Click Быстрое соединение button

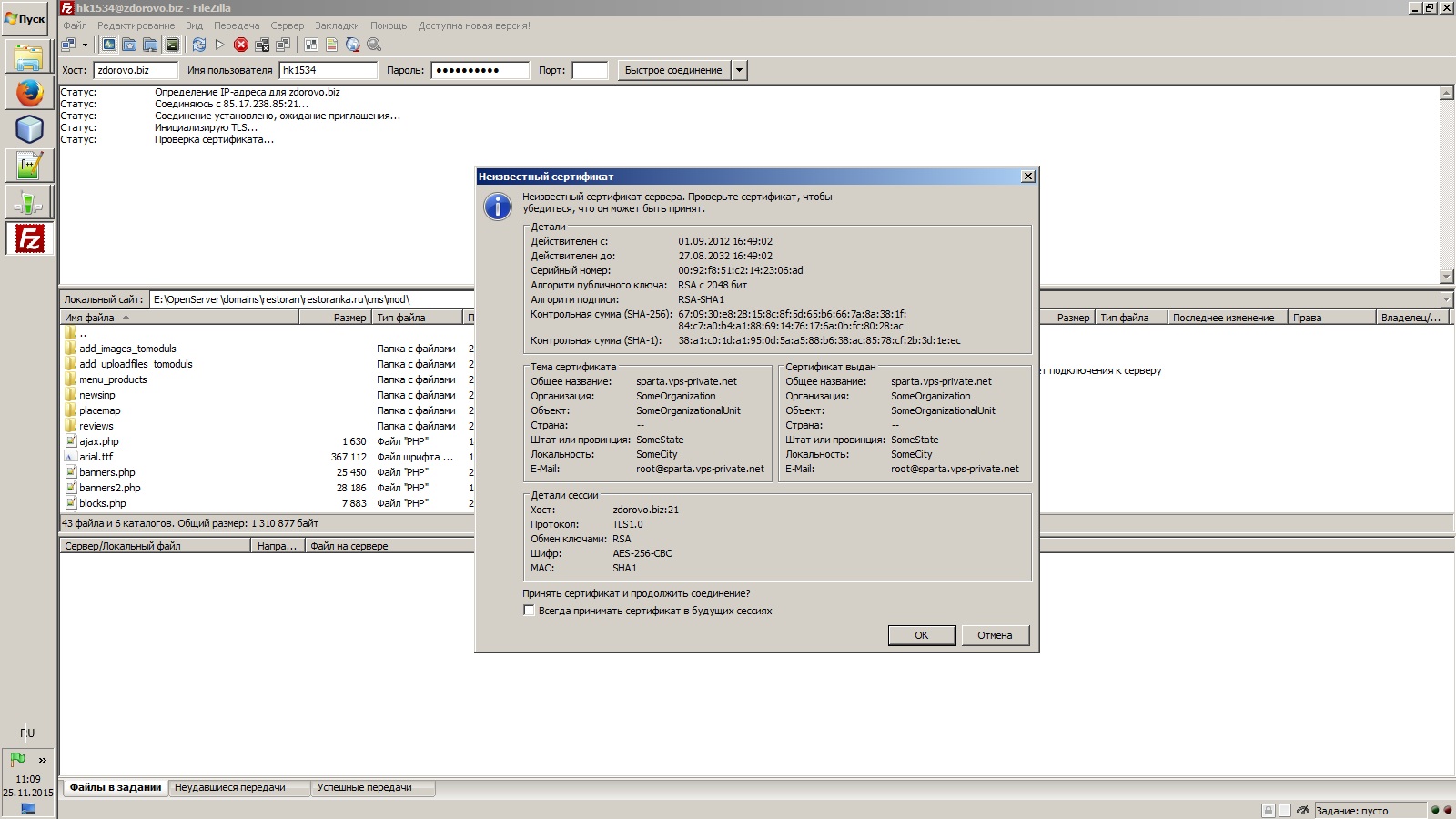coord(673,70)
